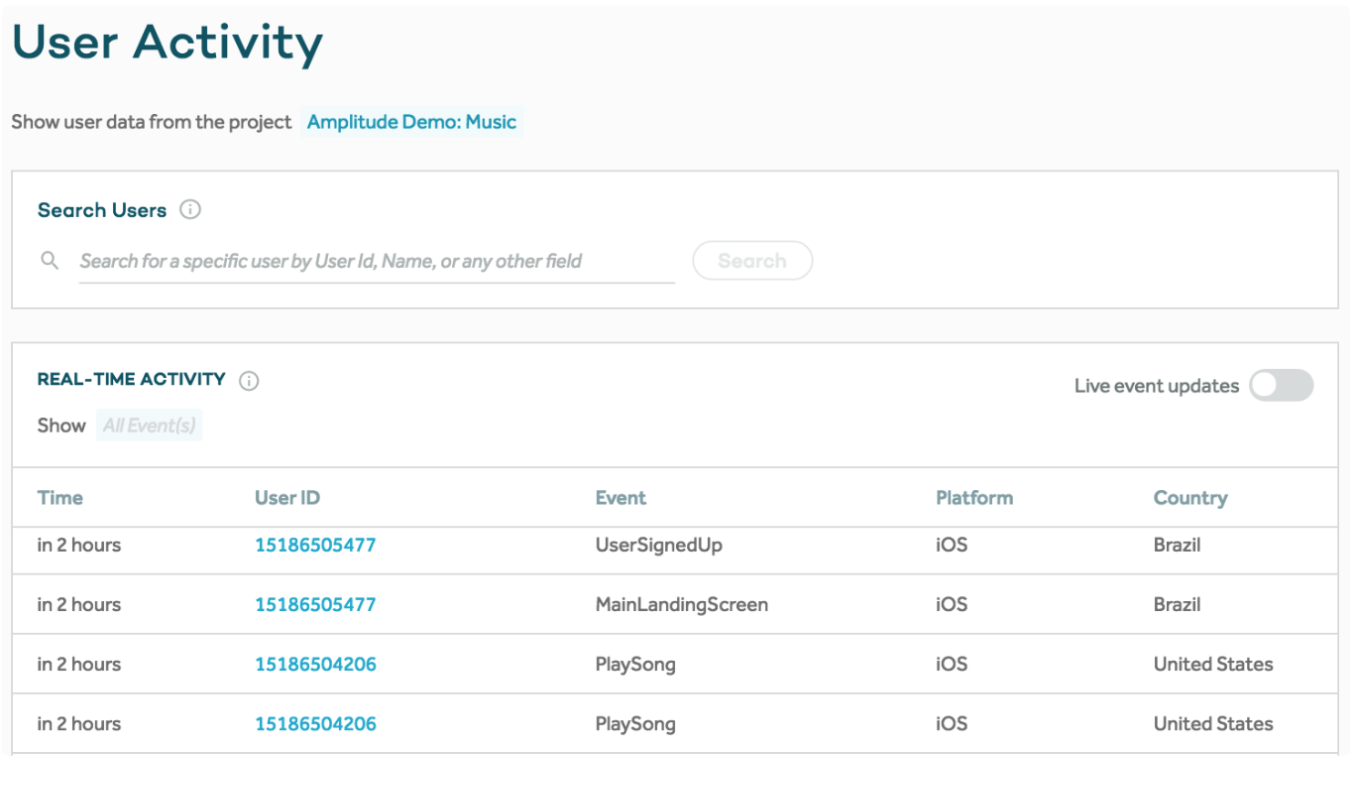The height and width of the screenshot is (790, 1354).
Task: Select the MainLandingScreen event entry
Action: click(681, 605)
